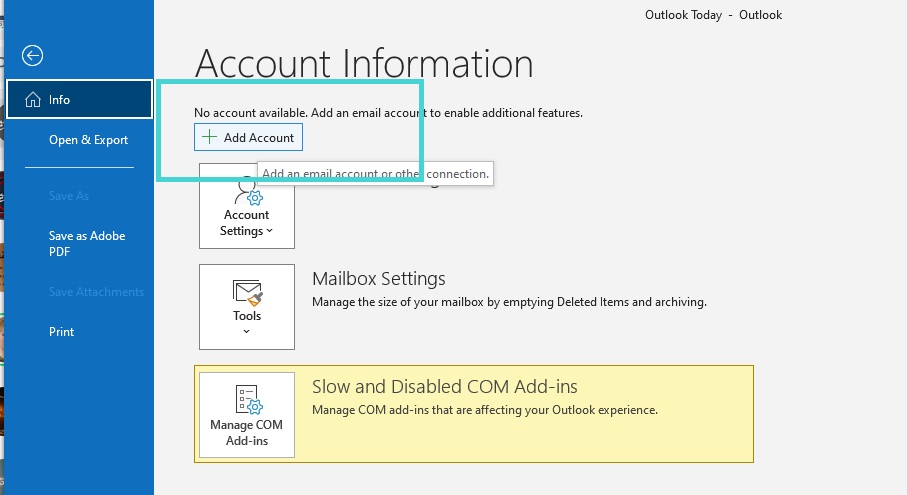Select the Info tab
This screenshot has height=495, width=907.
click(x=79, y=99)
